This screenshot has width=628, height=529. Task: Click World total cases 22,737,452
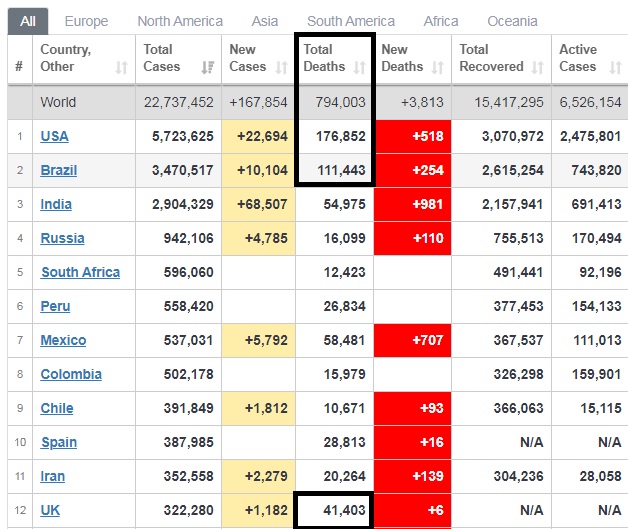tap(179, 103)
